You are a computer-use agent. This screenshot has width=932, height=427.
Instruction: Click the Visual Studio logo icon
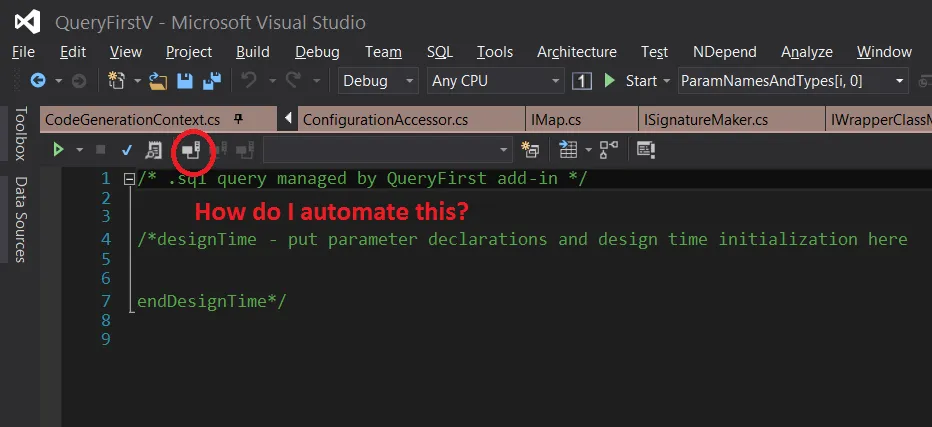tap(27, 23)
